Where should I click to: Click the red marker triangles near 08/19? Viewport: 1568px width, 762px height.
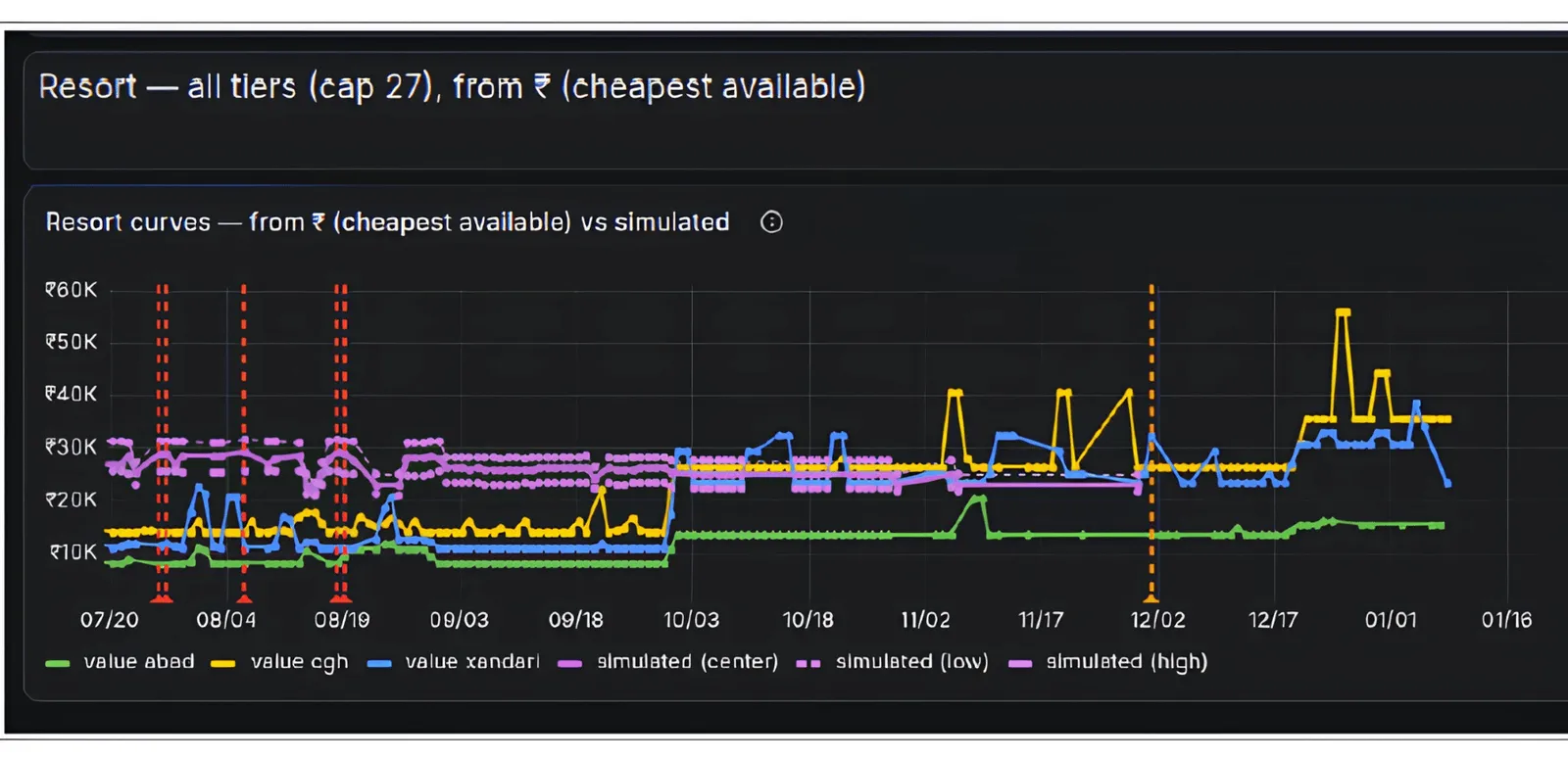point(340,597)
